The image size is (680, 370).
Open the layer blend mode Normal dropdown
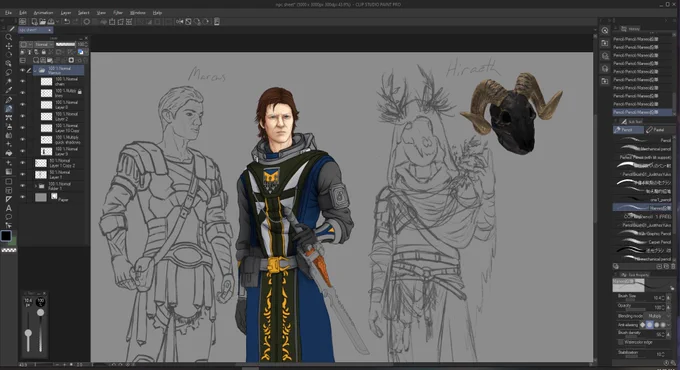(43, 45)
